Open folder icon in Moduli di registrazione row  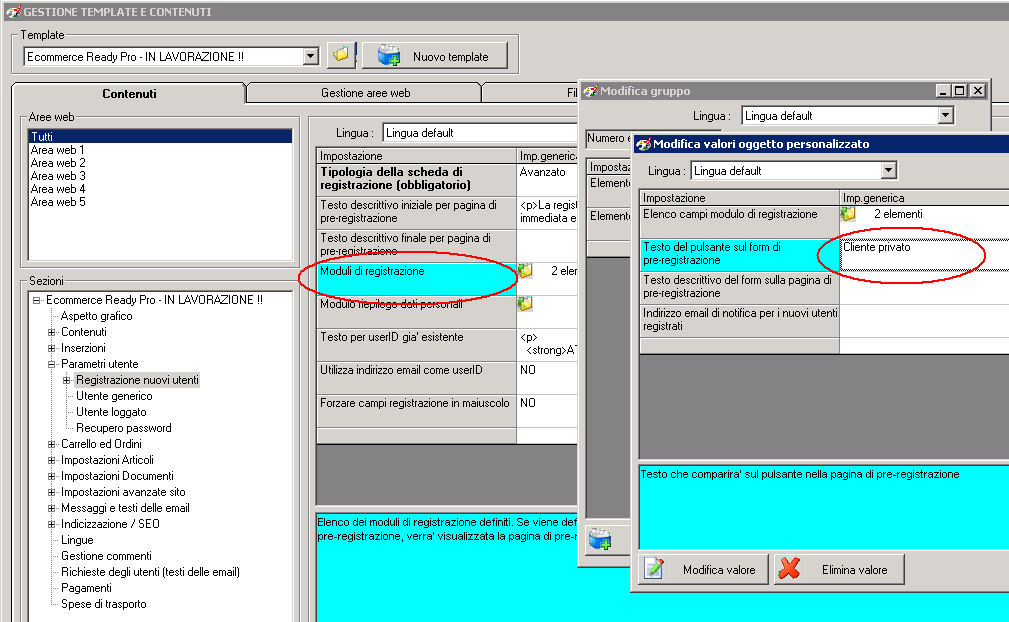525,271
